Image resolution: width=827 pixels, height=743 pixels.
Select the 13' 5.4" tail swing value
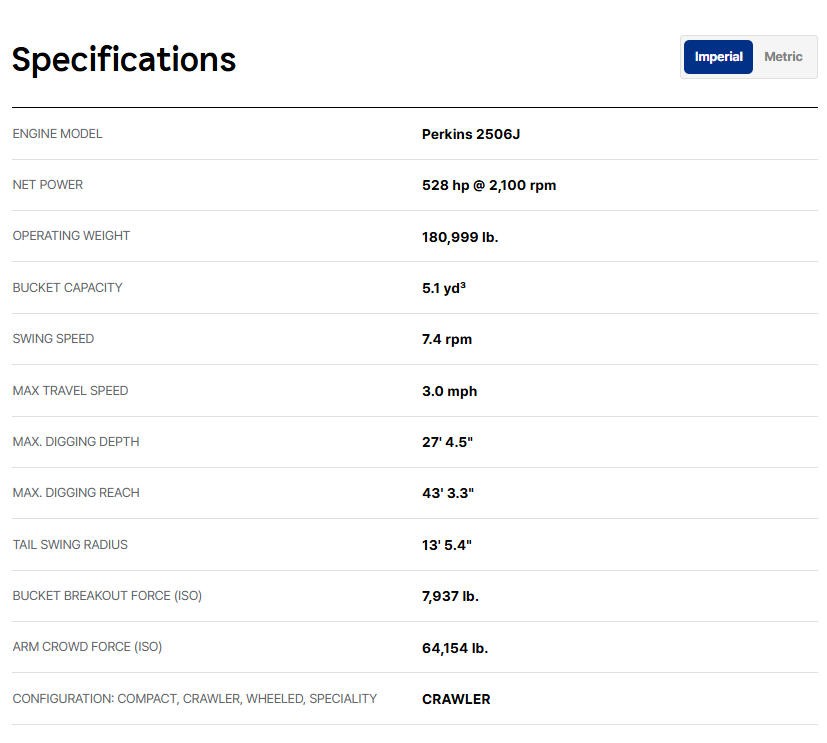pyautogui.click(x=446, y=545)
